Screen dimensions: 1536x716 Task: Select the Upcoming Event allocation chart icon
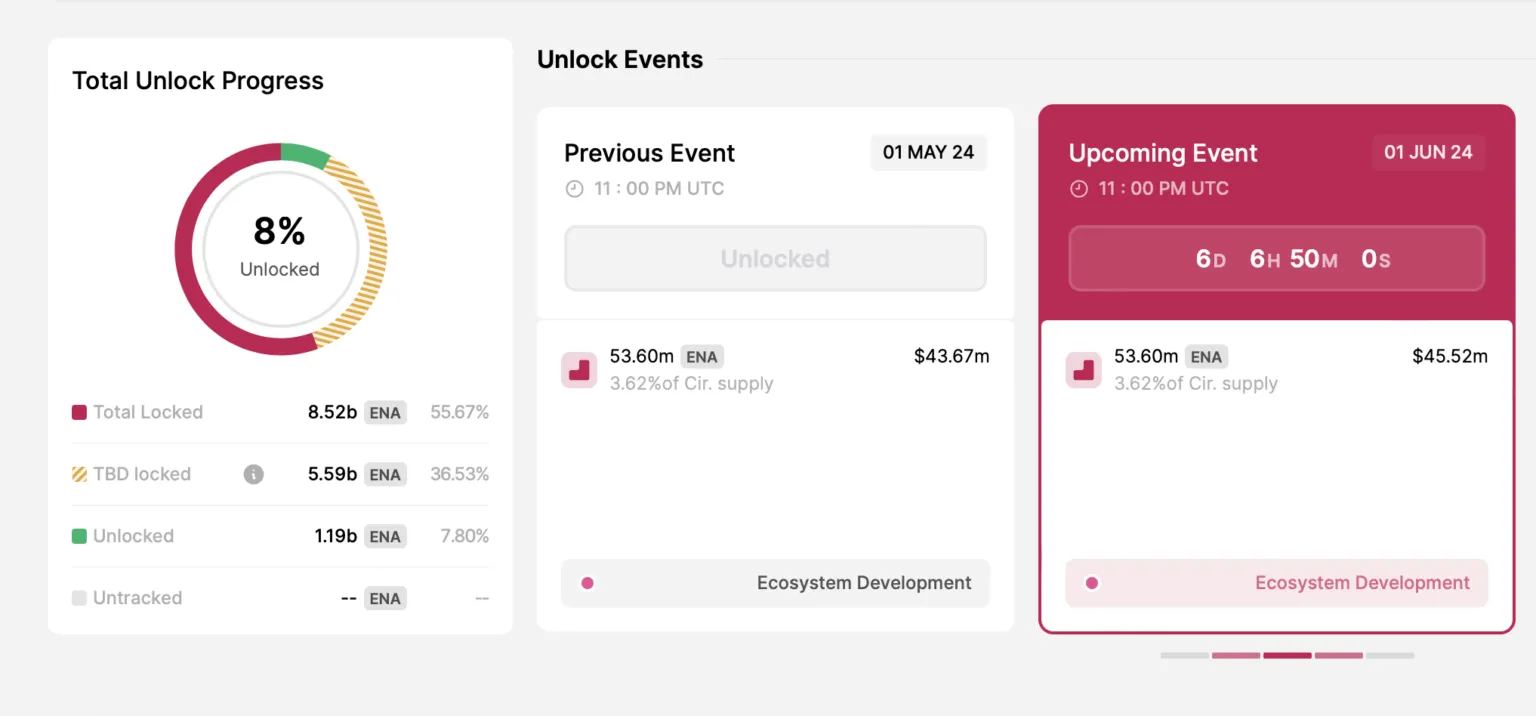1083,370
